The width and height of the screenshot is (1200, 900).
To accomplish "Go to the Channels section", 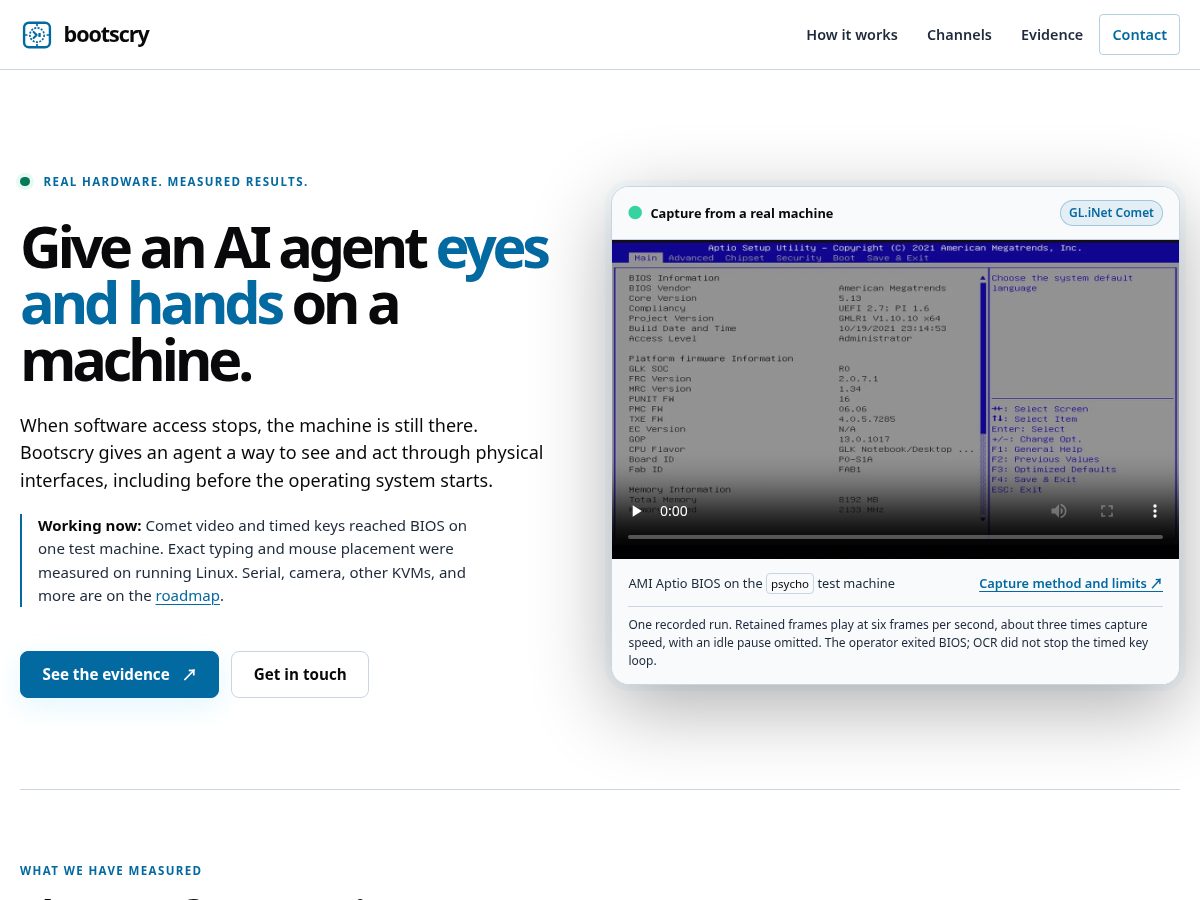I will point(959,35).
